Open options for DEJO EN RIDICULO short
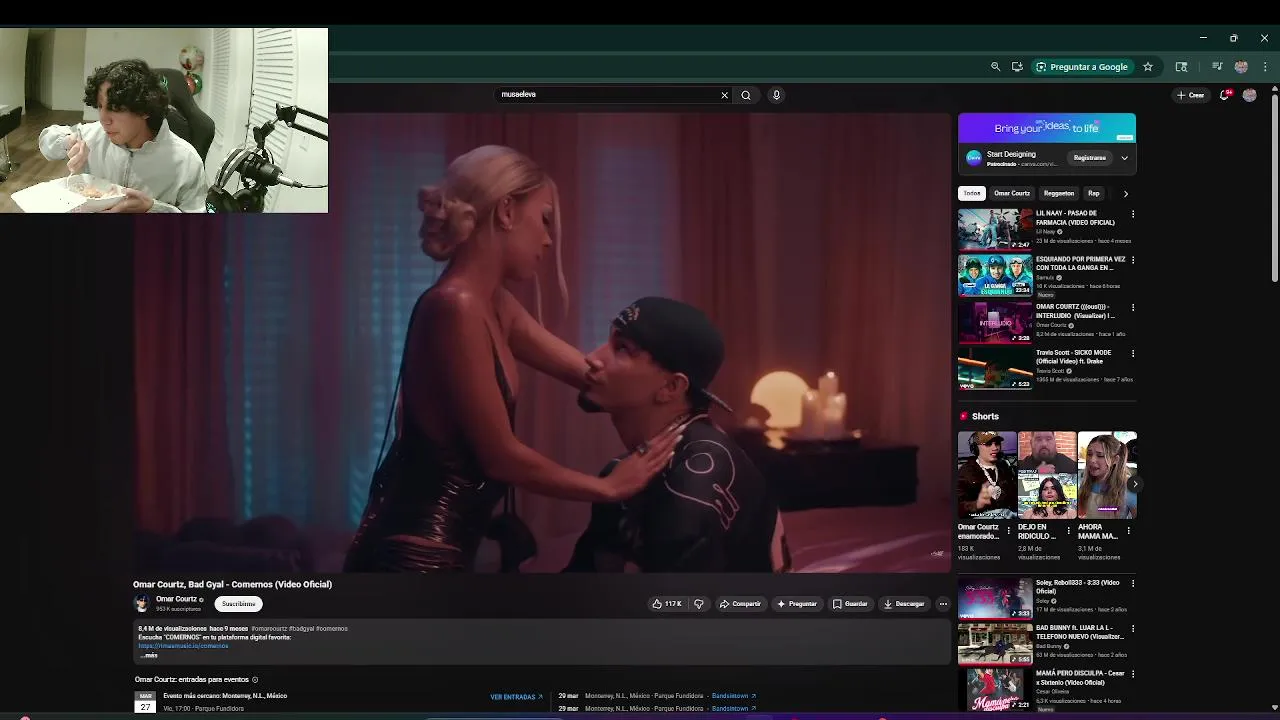Screen dimensions: 1280x720 tap(1068, 530)
